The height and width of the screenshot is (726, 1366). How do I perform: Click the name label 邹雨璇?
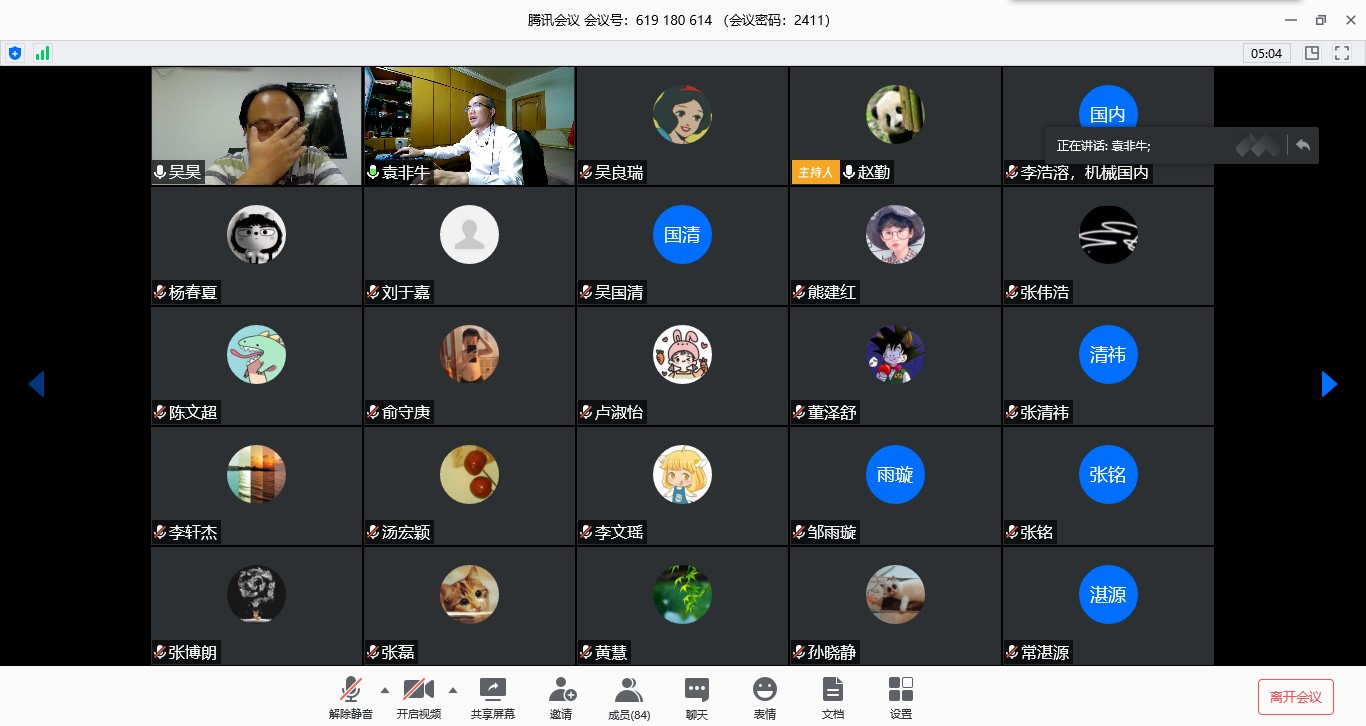point(832,532)
